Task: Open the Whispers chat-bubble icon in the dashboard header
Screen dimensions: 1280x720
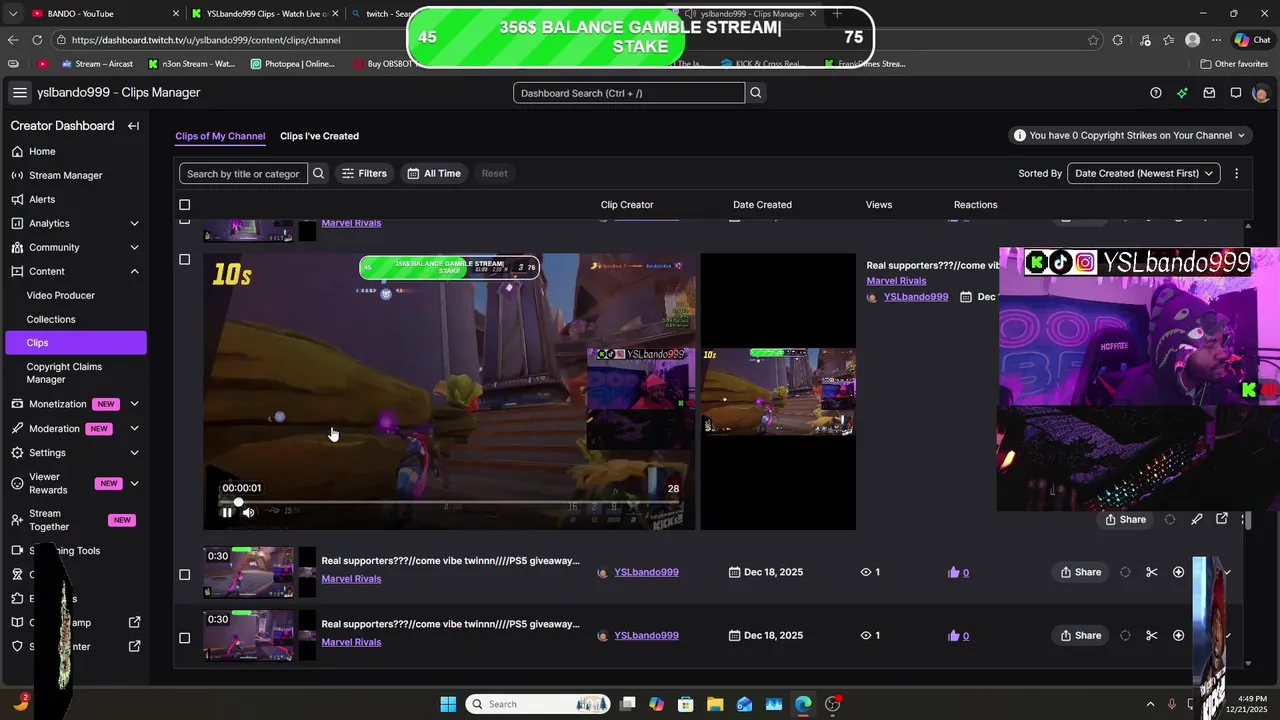Action: [1236, 93]
